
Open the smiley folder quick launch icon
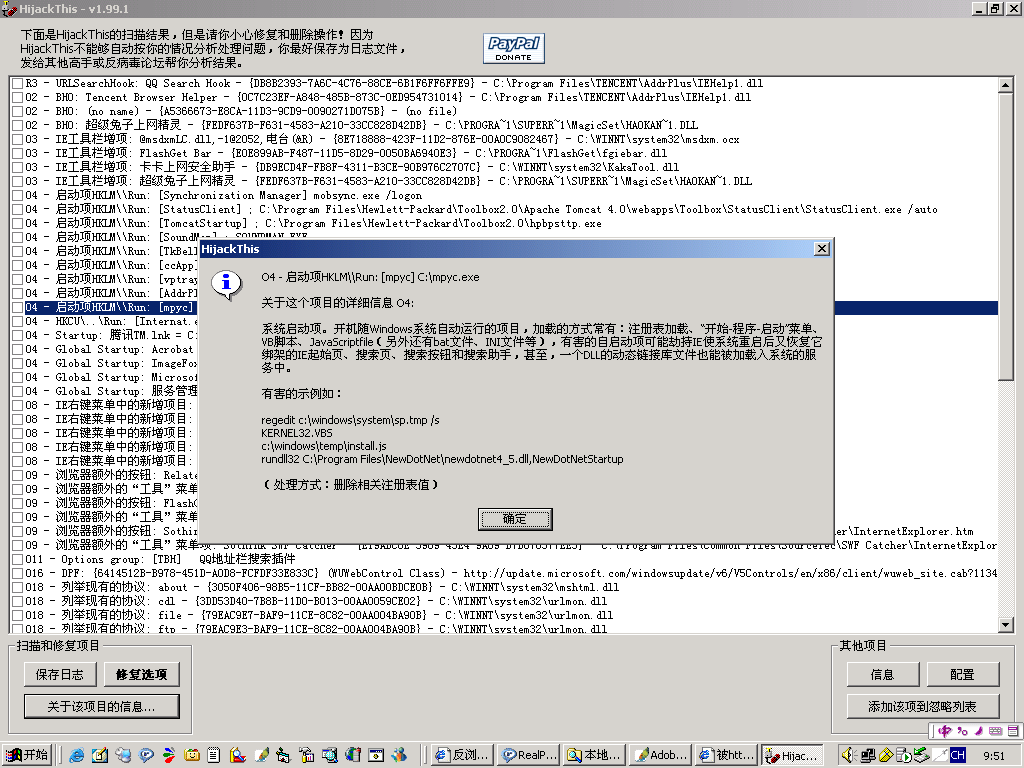pyautogui.click(x=192, y=755)
